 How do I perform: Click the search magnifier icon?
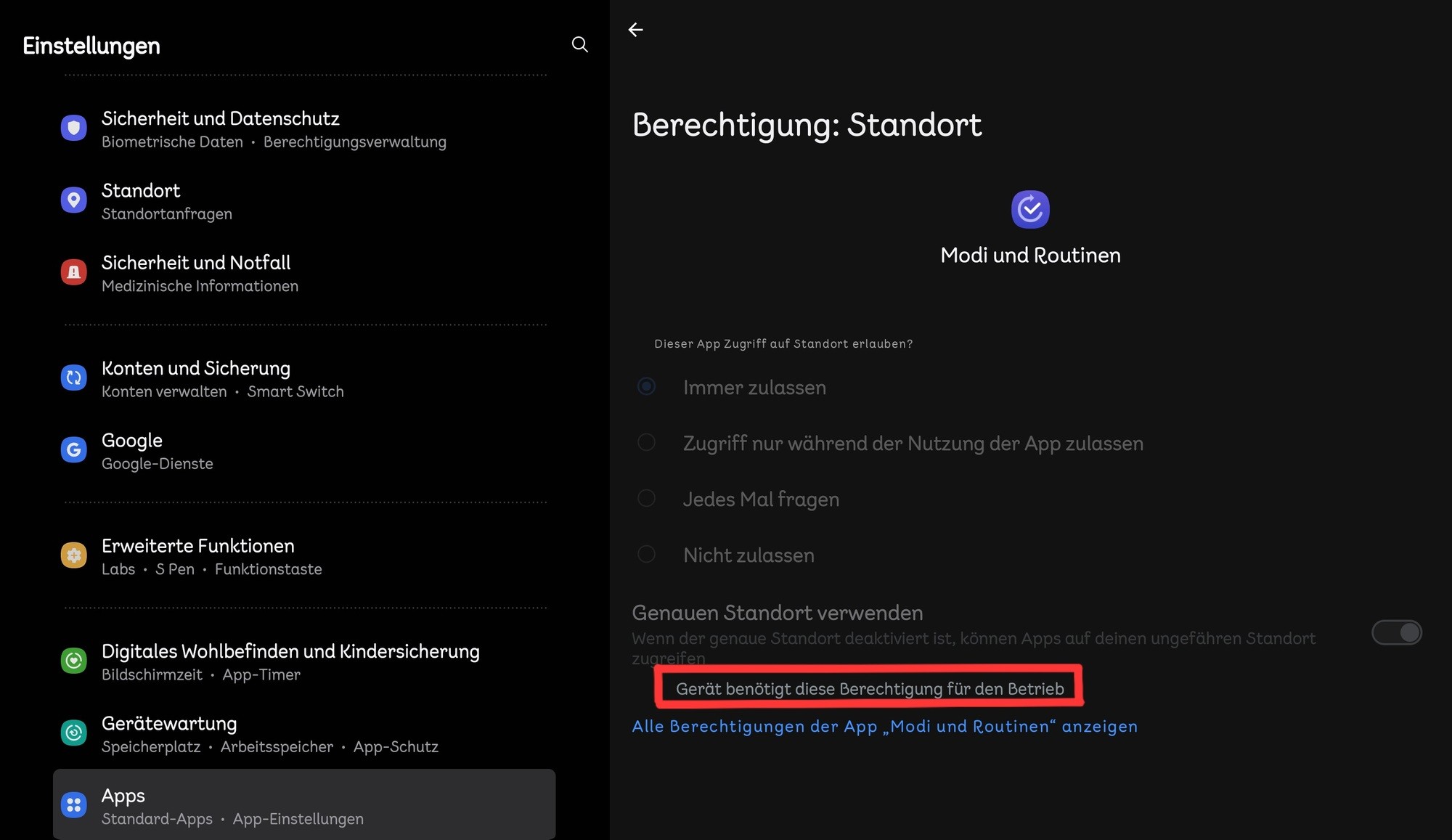[579, 45]
